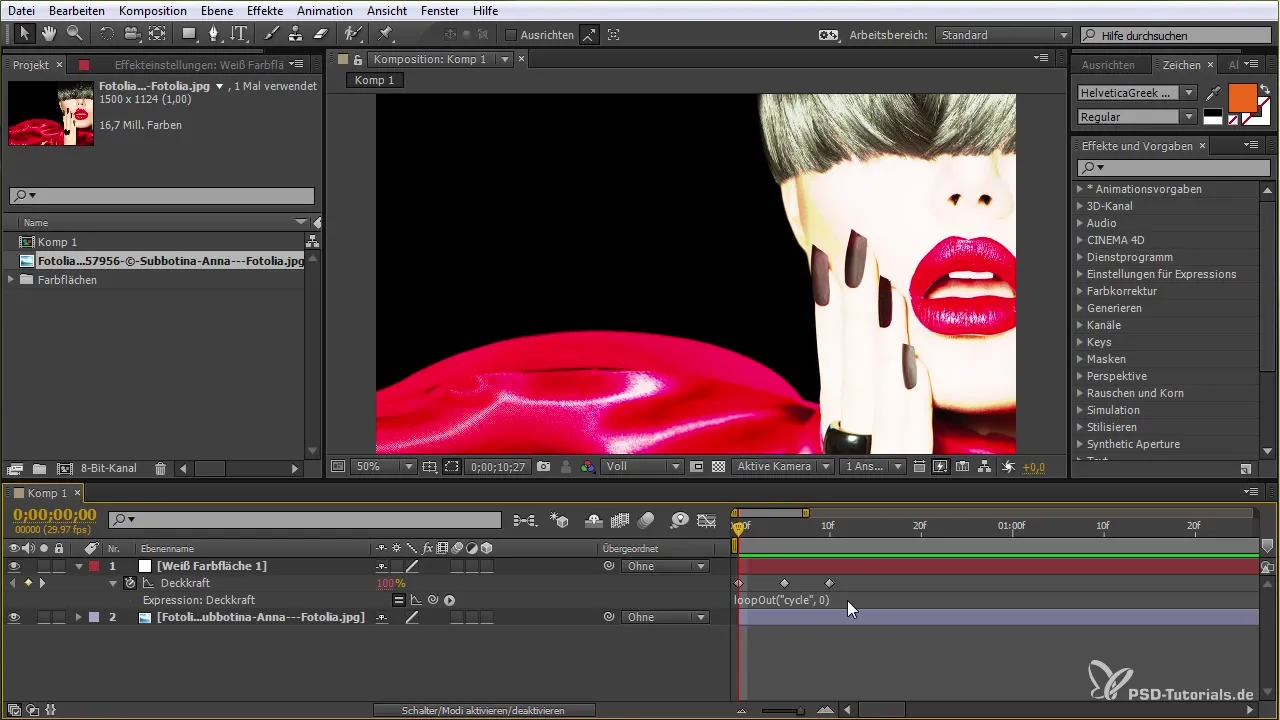Image resolution: width=1280 pixels, height=720 pixels.
Task: Open the Arbeitsbereich Standard dropdown
Action: point(1003,35)
